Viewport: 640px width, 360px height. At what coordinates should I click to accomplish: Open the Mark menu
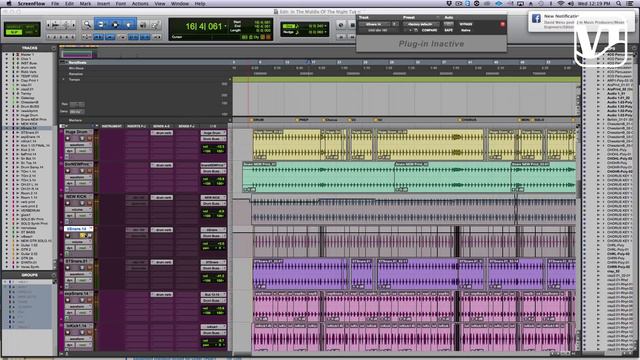85,3
